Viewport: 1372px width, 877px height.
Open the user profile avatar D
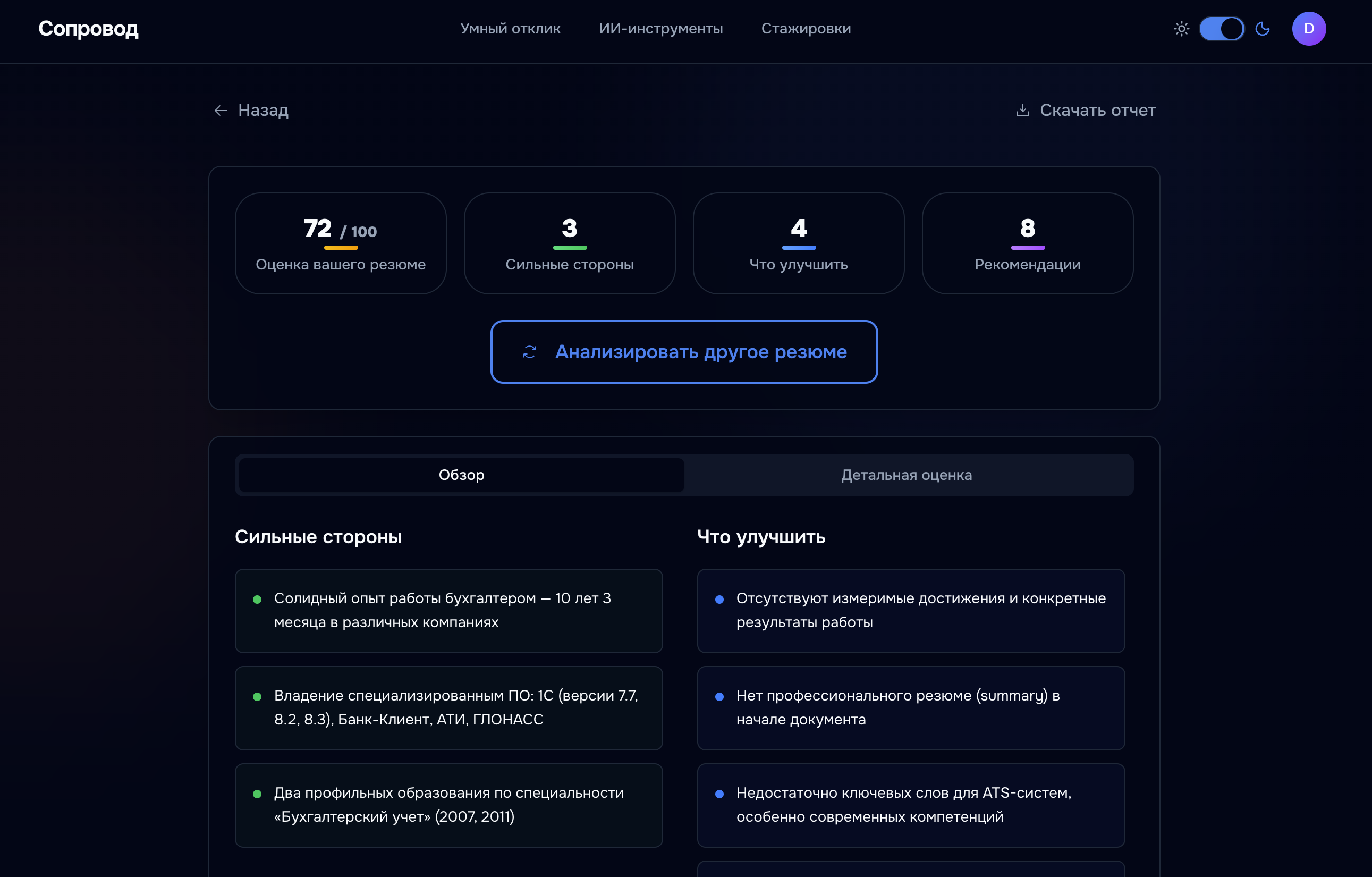[x=1309, y=29]
